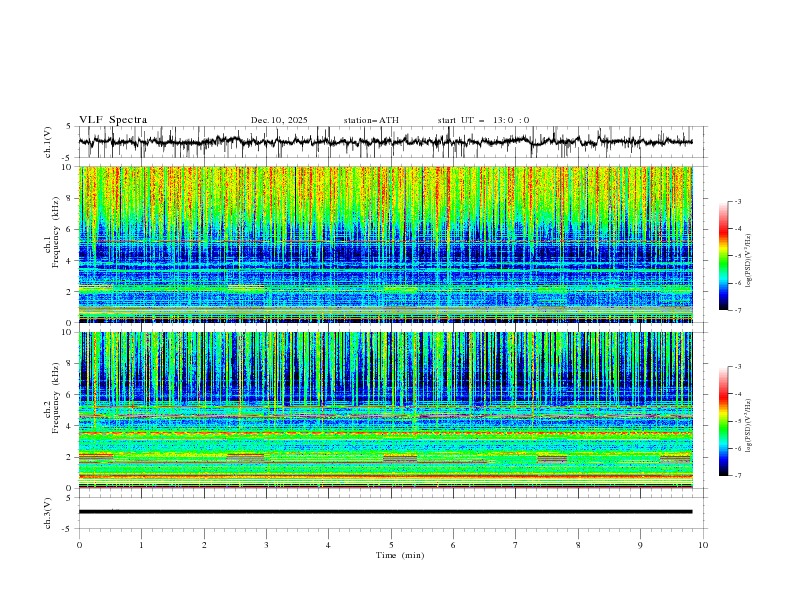The height and width of the screenshot is (612, 792).
Task: Click the ch.3 flat black trace
Action: tap(385, 512)
